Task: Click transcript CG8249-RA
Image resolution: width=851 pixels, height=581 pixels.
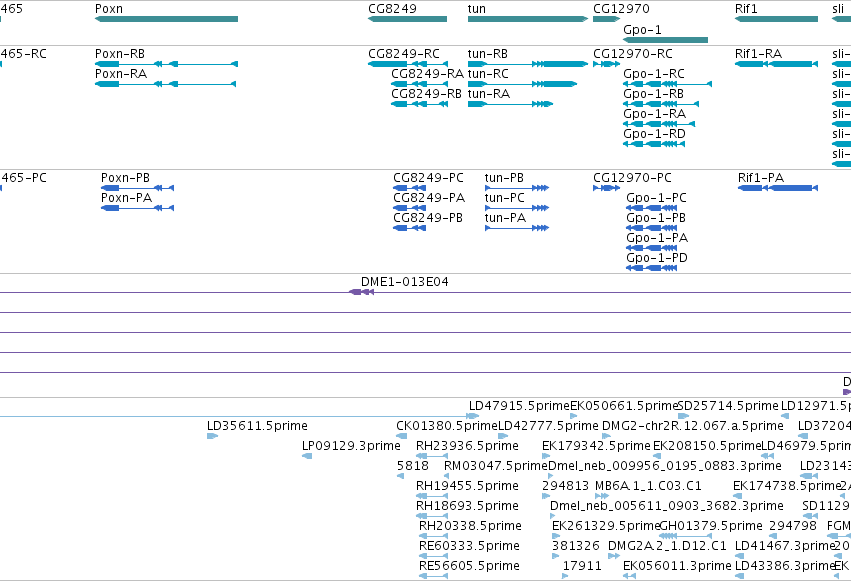Action: coord(420,84)
